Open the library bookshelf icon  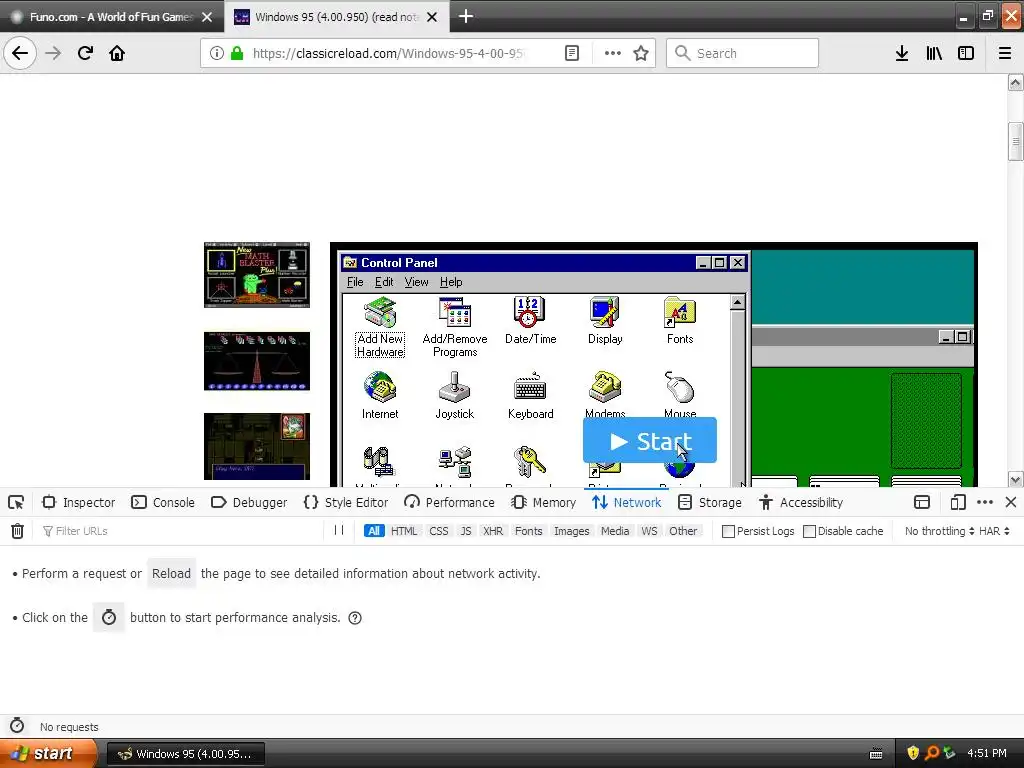(x=934, y=53)
